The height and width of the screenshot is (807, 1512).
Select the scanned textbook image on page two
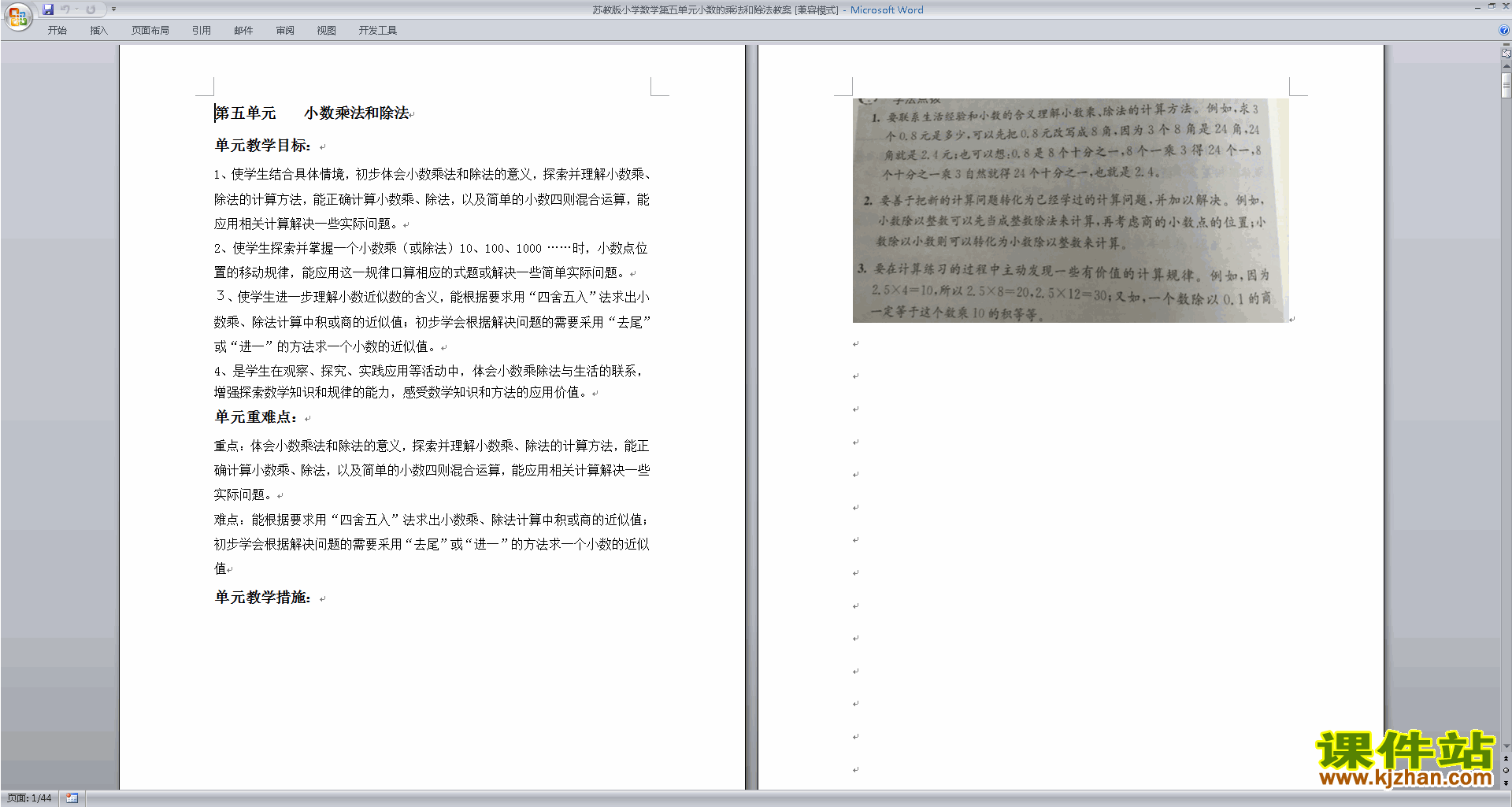(1070, 210)
